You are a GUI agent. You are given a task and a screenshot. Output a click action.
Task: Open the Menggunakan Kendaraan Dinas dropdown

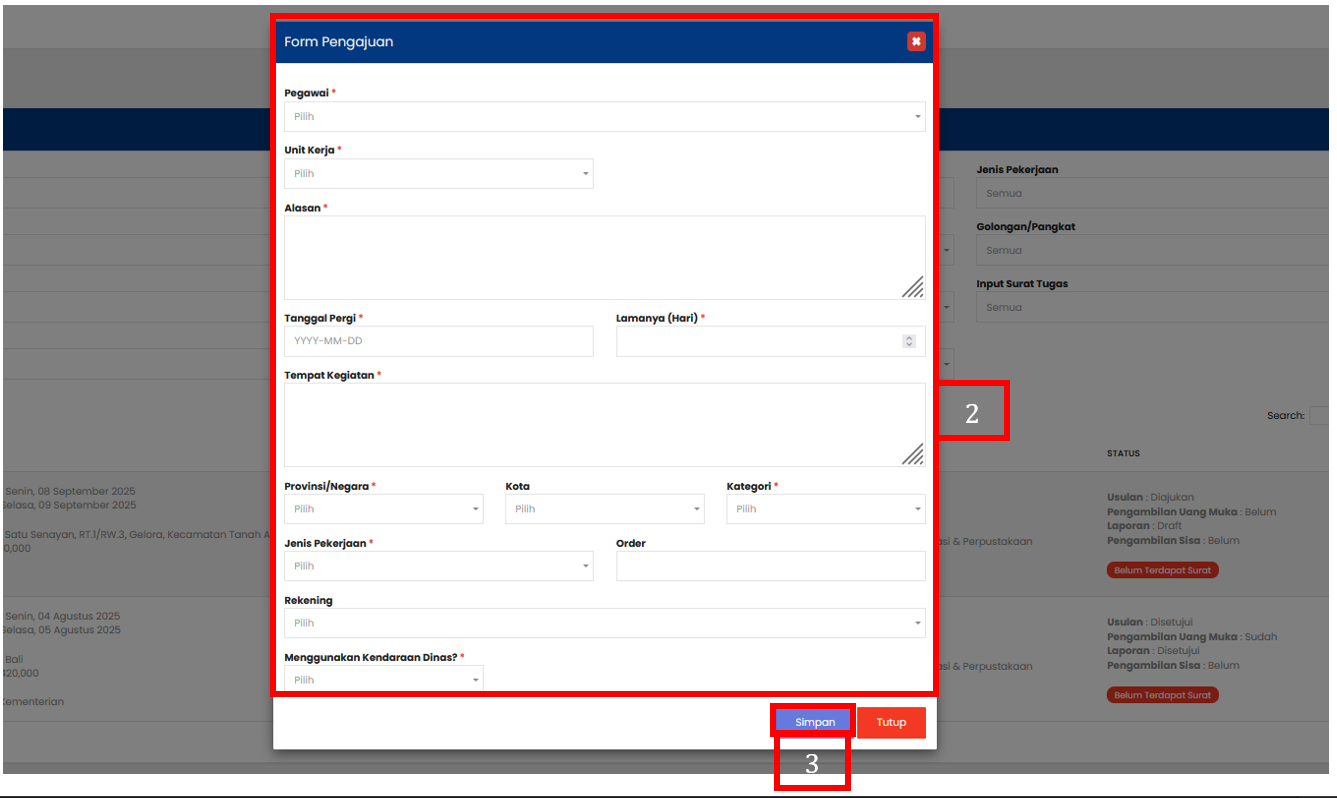383,679
